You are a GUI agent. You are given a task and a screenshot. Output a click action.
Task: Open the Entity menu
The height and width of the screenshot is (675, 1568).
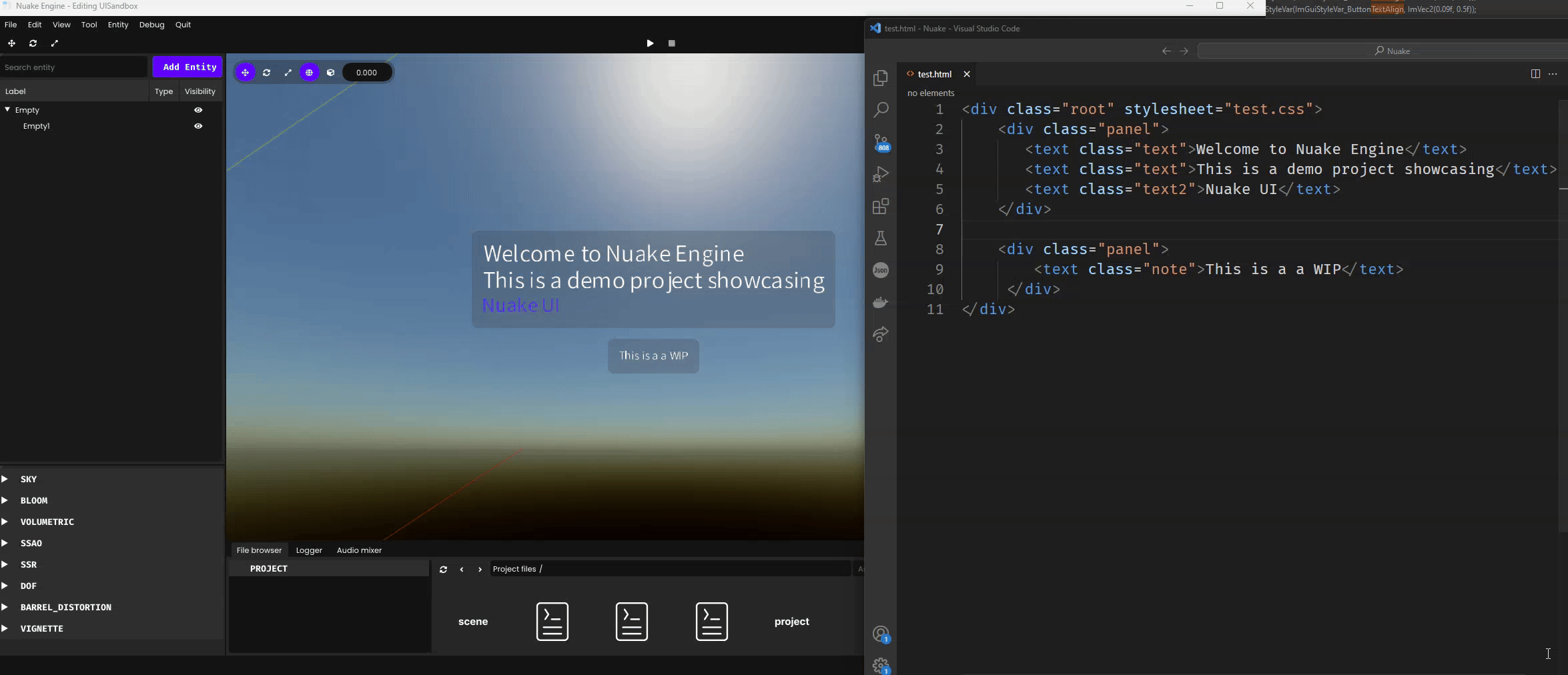pos(118,25)
